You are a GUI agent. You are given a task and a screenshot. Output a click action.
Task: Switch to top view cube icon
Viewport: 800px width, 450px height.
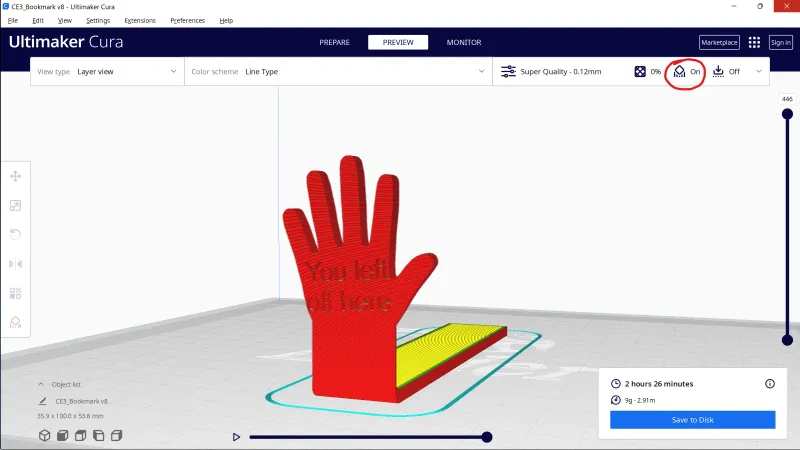(x=80, y=435)
